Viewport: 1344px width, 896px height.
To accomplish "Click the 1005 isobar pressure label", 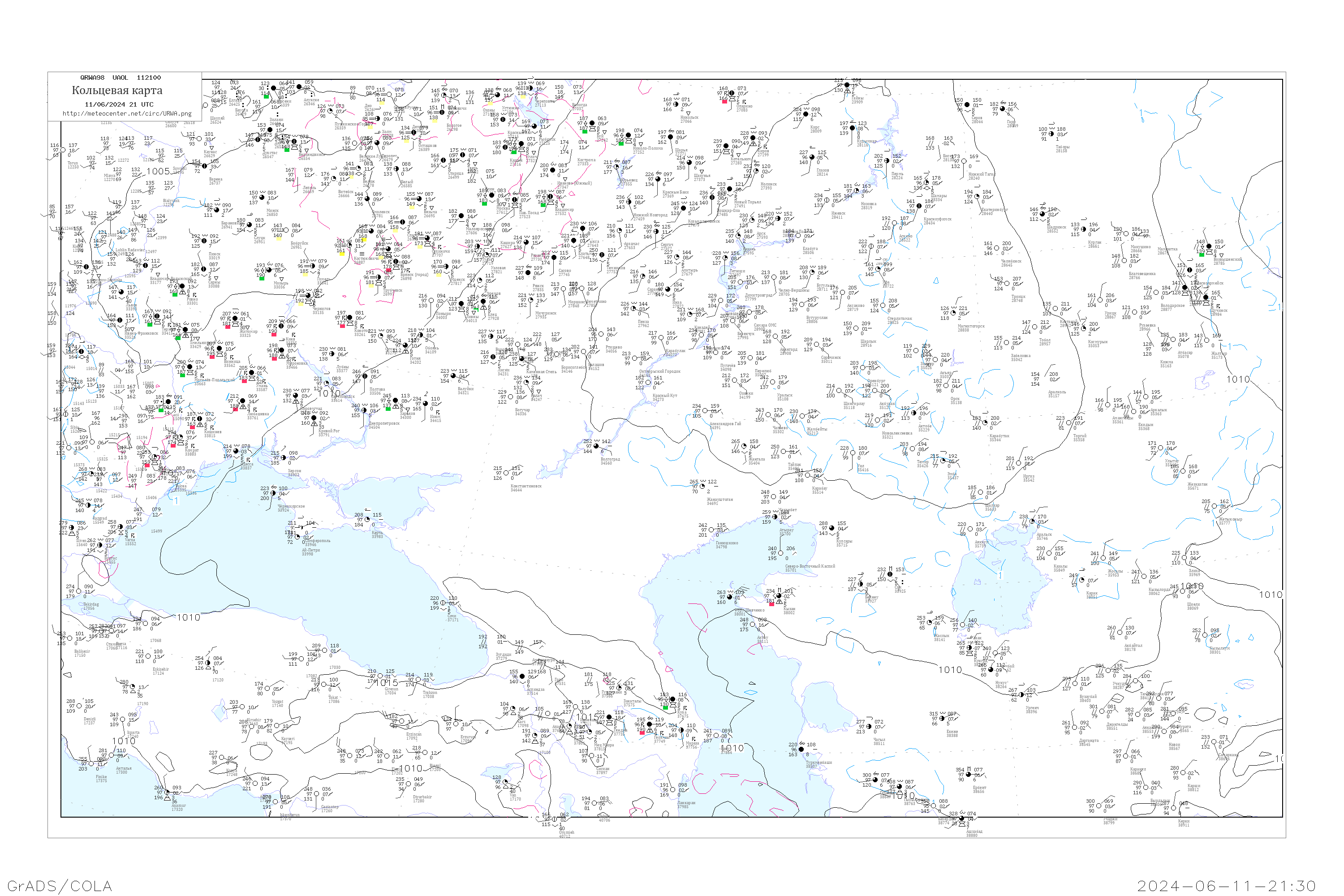I will point(158,172).
